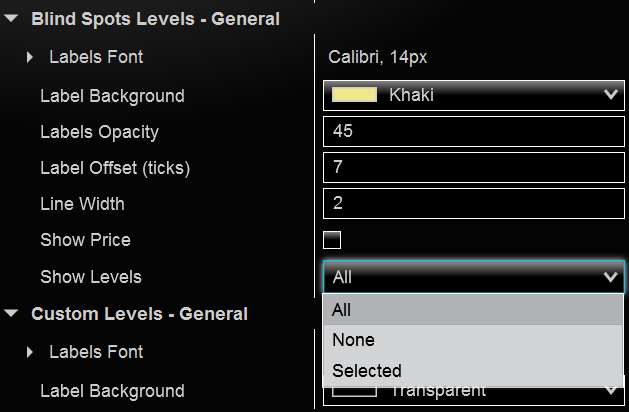Screen dimensions: 629x412
Task: Toggle the Show Price checkbox
Action: (x=332, y=240)
